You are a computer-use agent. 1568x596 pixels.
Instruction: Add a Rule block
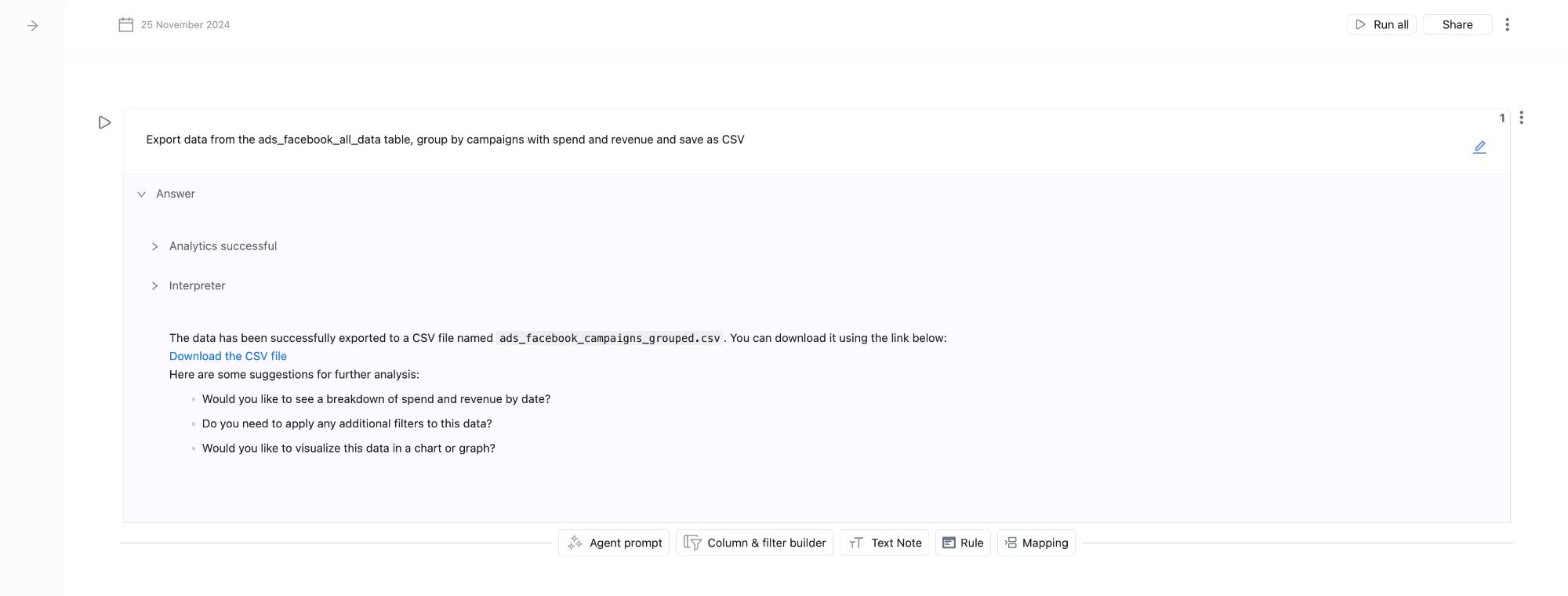point(963,543)
